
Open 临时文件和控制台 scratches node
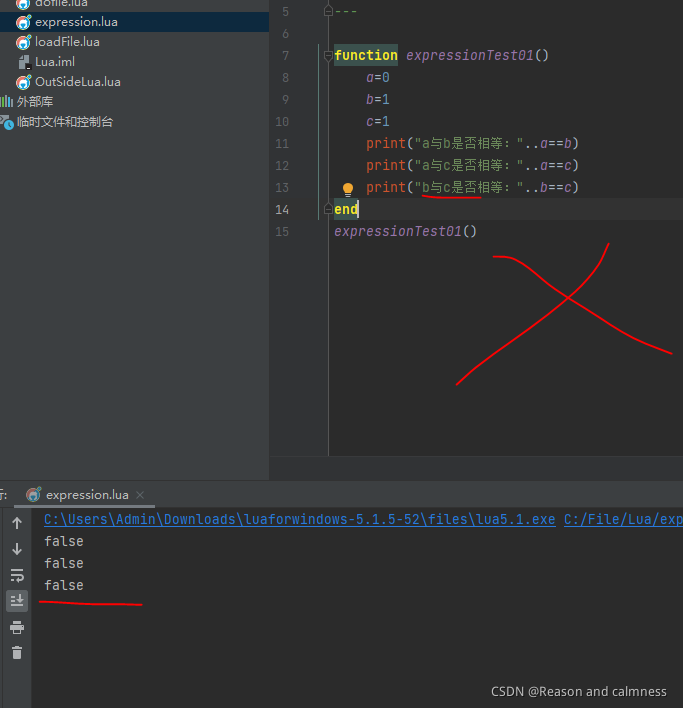pos(65,122)
